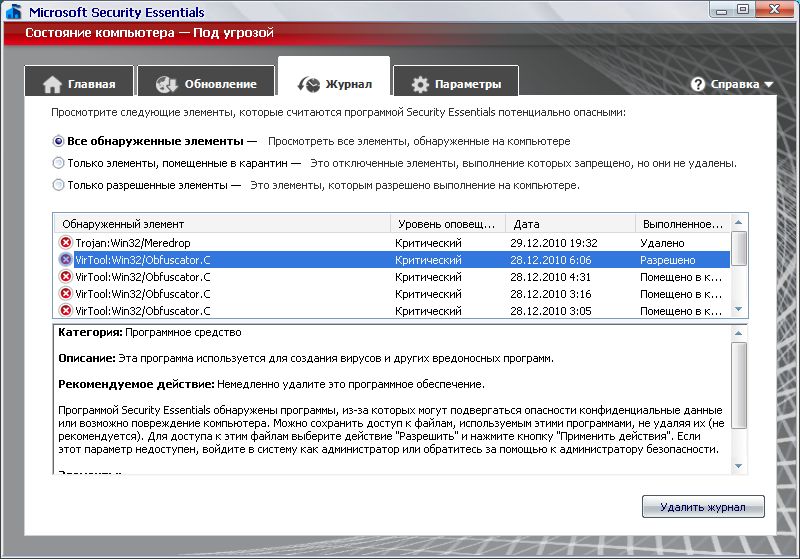
Task: Expand the Справка dropdown arrow
Action: point(769,85)
